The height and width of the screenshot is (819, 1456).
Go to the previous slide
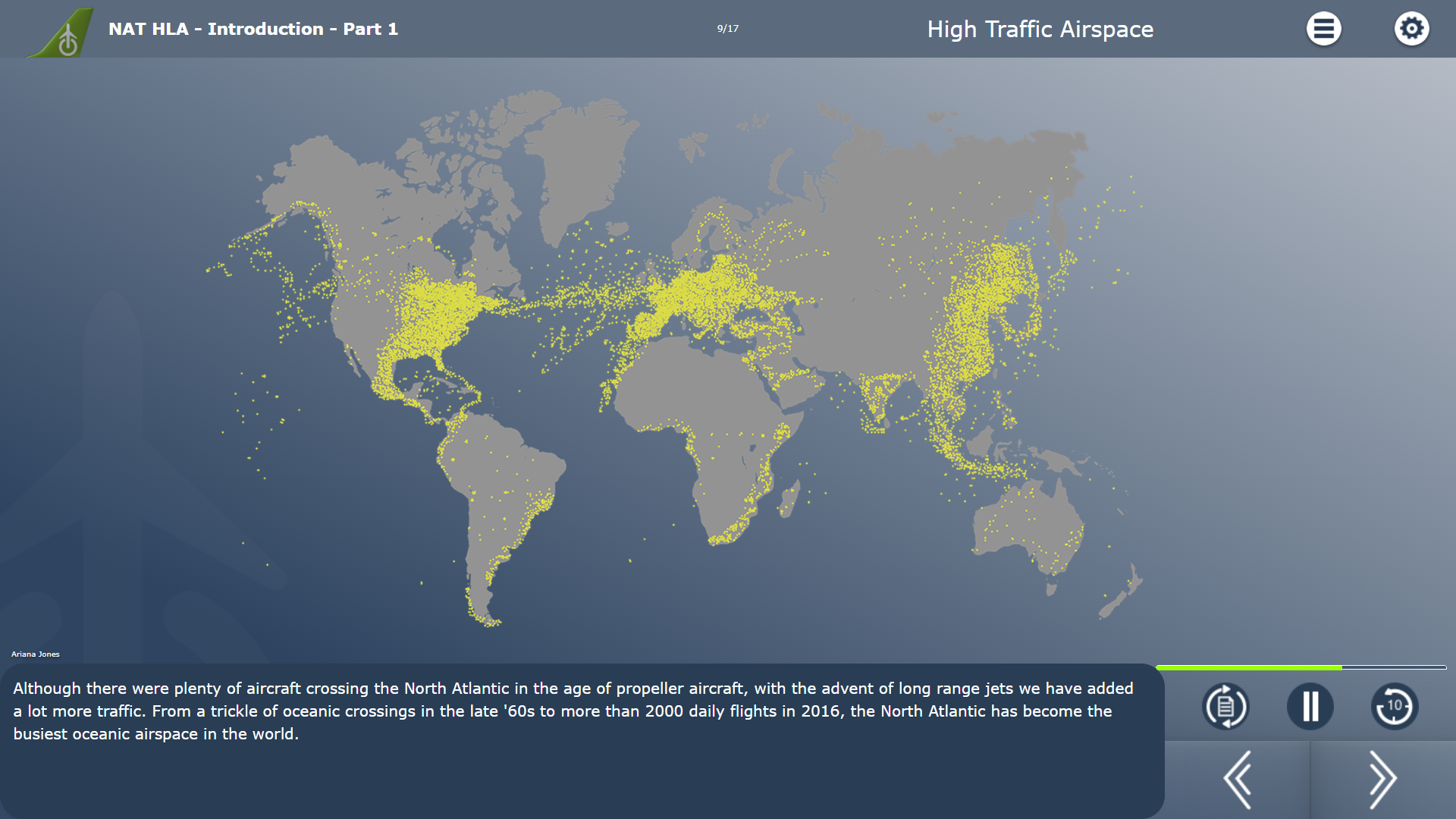pyautogui.click(x=1237, y=780)
